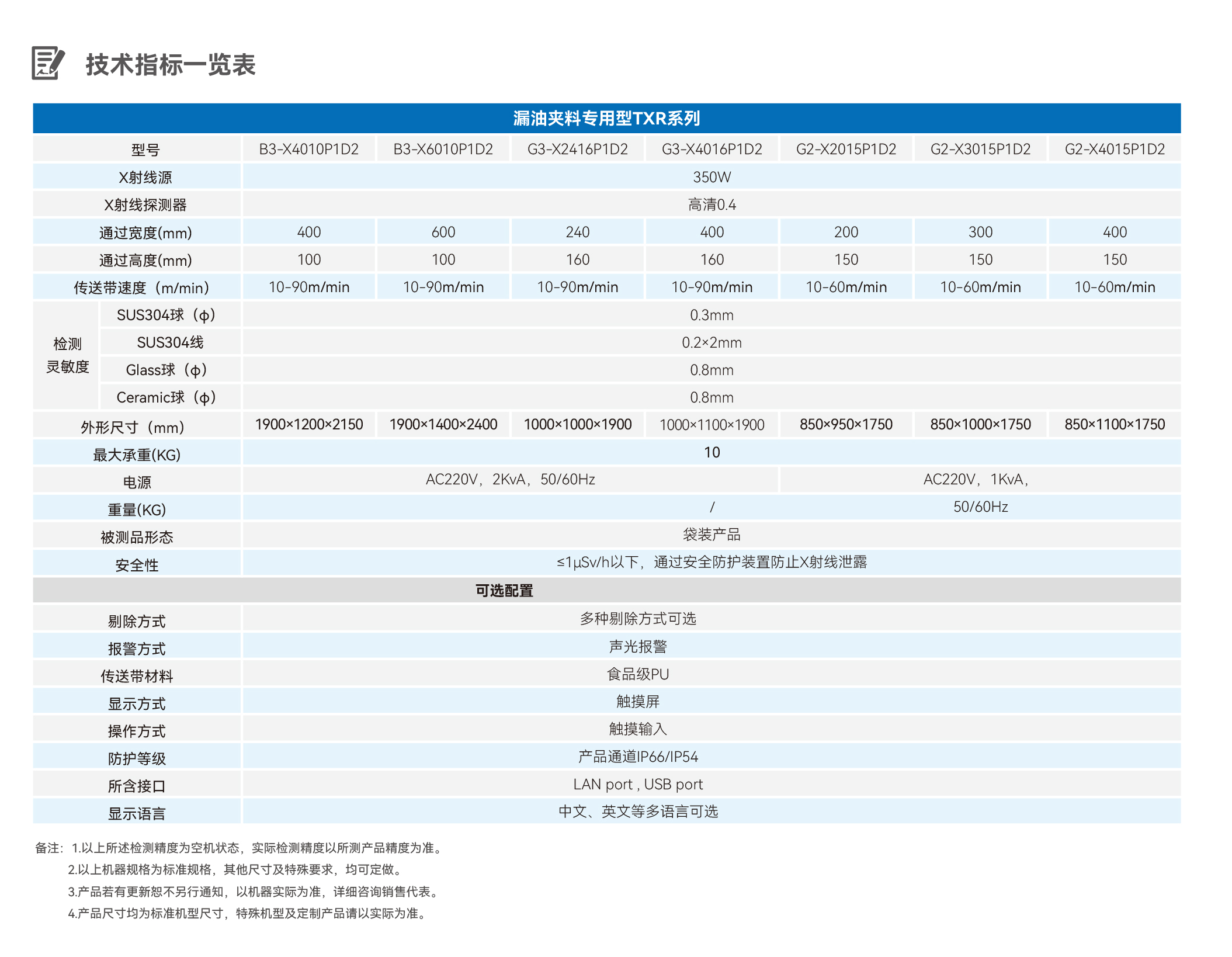Click the SUS304球 (φ) label
1232x957 pixels.
[x=169, y=315]
